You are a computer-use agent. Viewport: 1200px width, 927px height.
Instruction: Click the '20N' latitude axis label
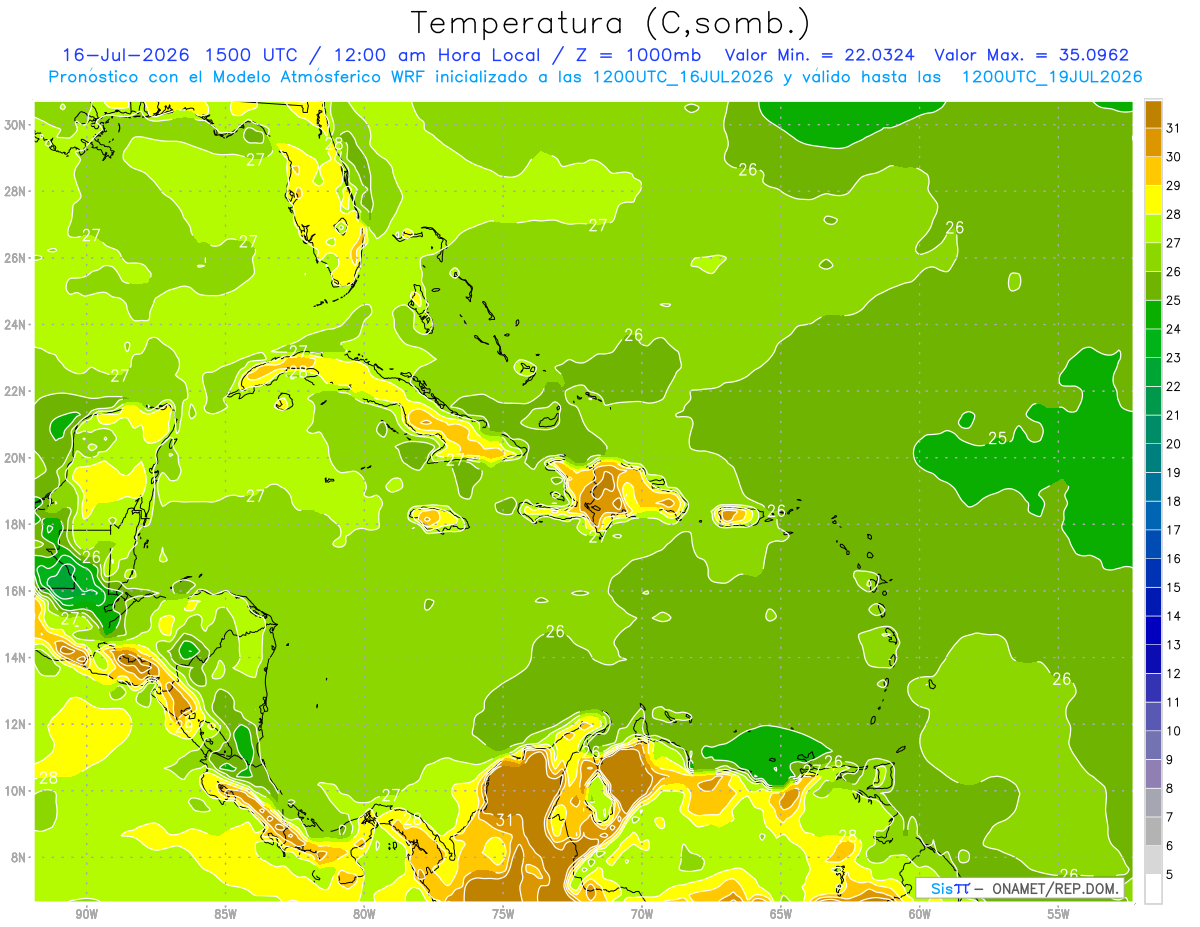click(17, 458)
